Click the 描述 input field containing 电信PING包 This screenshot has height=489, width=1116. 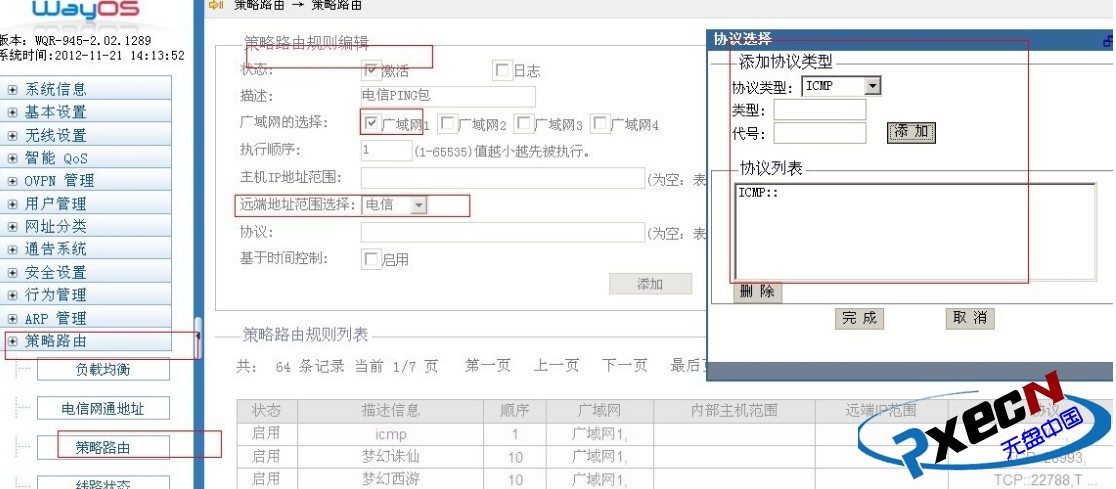point(448,97)
